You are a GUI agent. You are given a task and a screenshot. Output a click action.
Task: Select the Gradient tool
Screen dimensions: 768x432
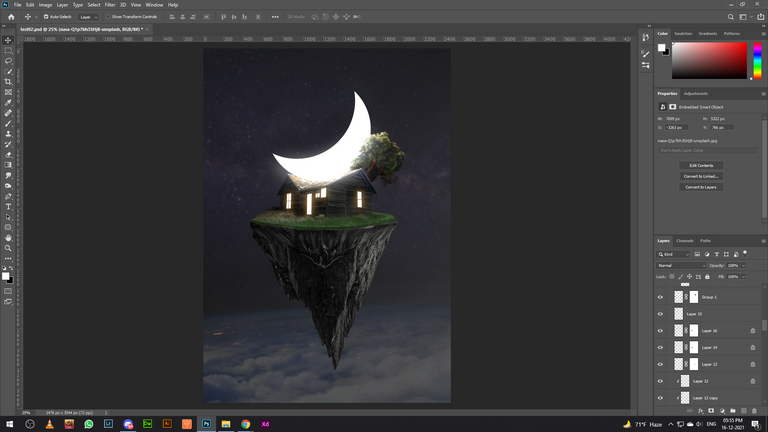tap(8, 165)
